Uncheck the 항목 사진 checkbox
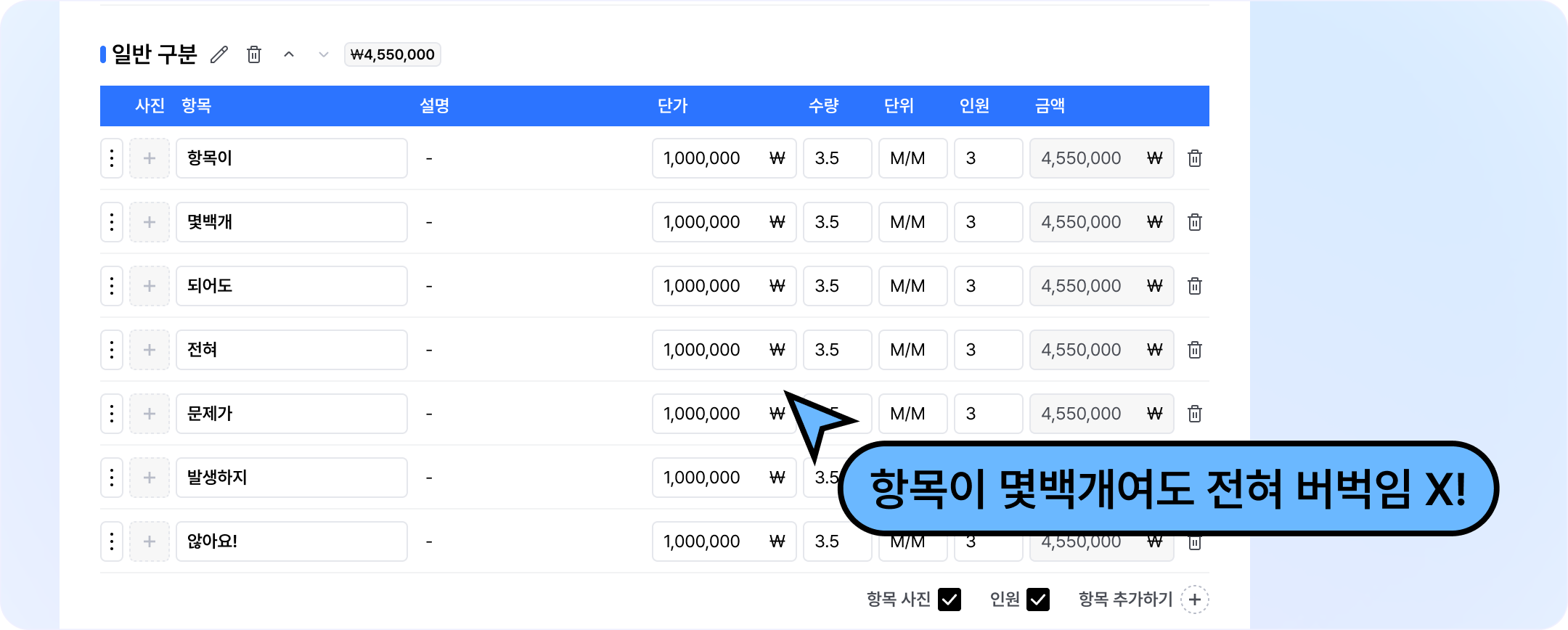The width and height of the screenshot is (1568, 630). (950, 600)
